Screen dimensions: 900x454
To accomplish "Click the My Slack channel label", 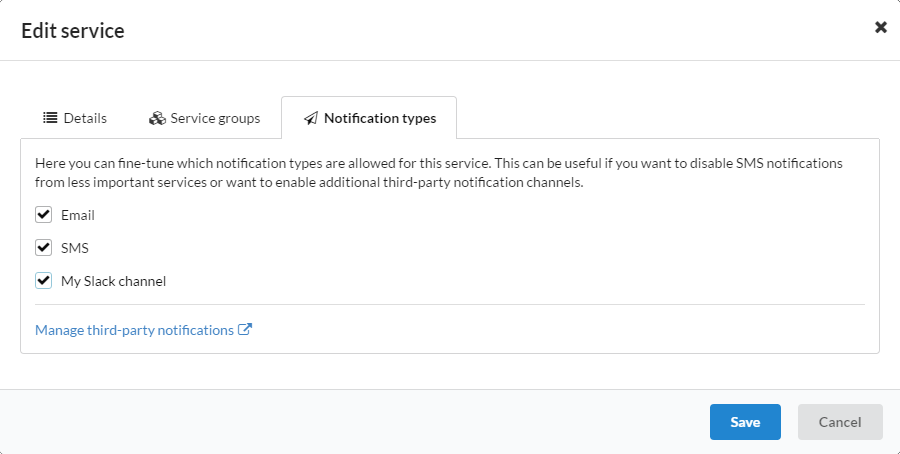I will point(113,281).
